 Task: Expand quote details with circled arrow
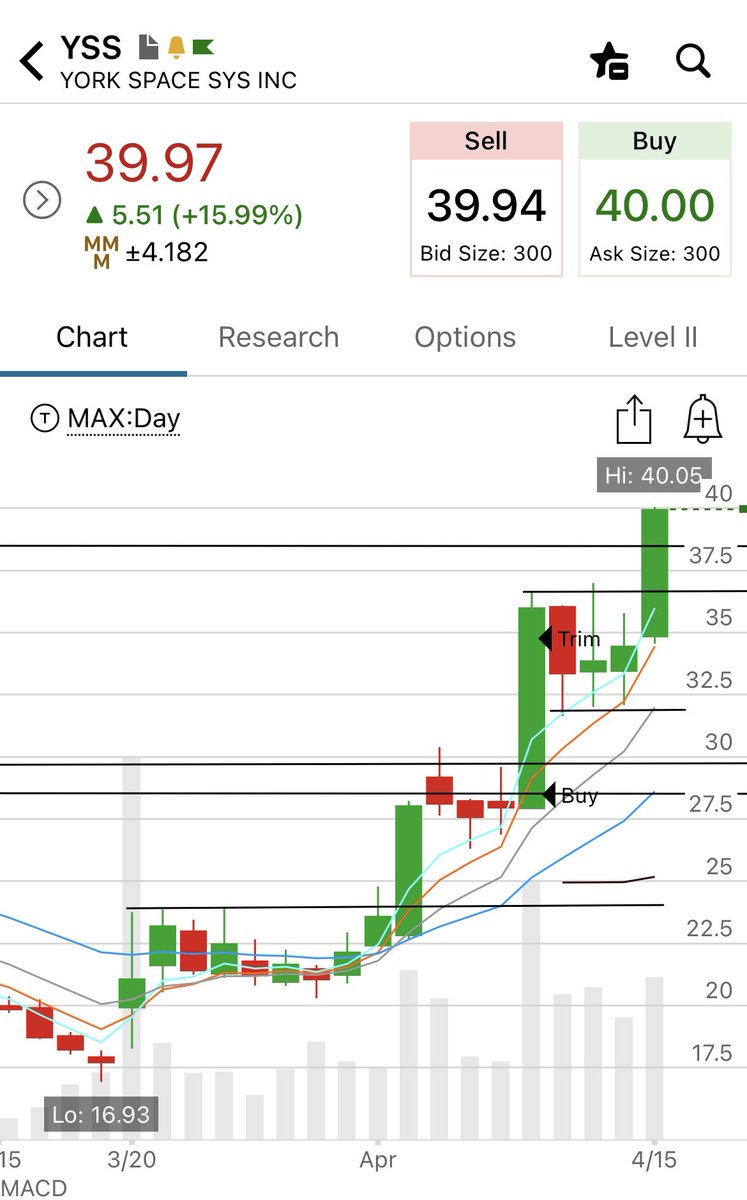pos(42,201)
